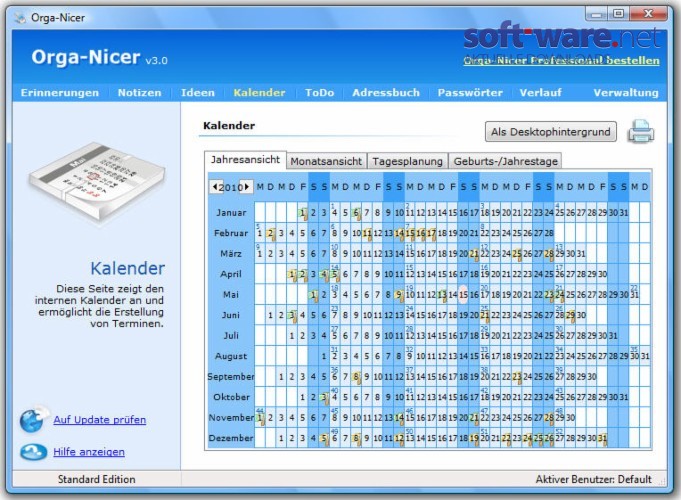Select the März row label
The width and height of the screenshot is (681, 500).
pos(231,253)
